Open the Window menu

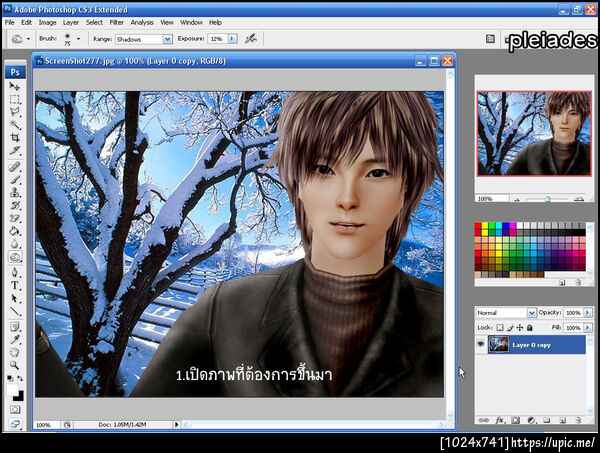tap(191, 23)
